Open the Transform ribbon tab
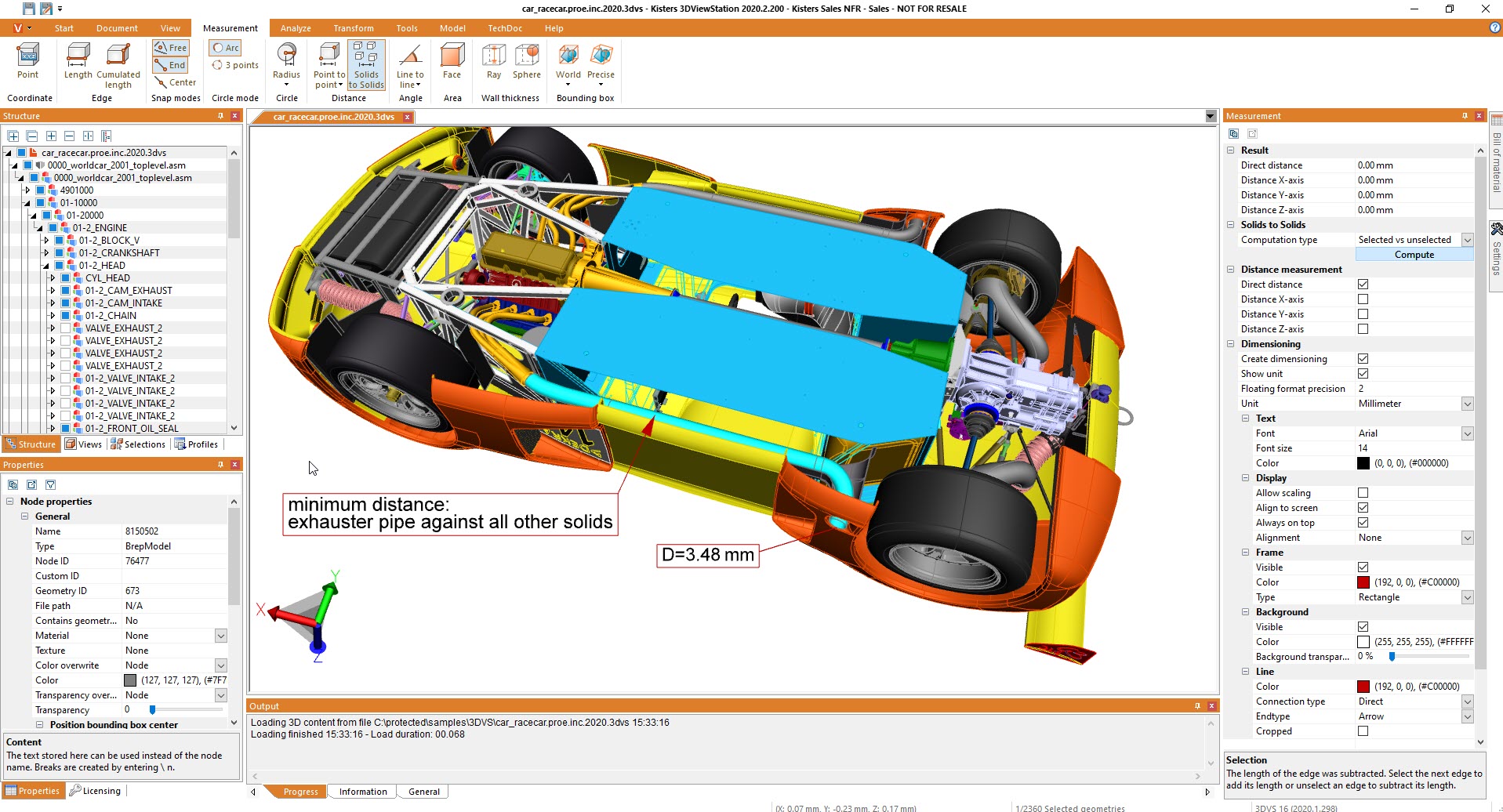 (354, 28)
